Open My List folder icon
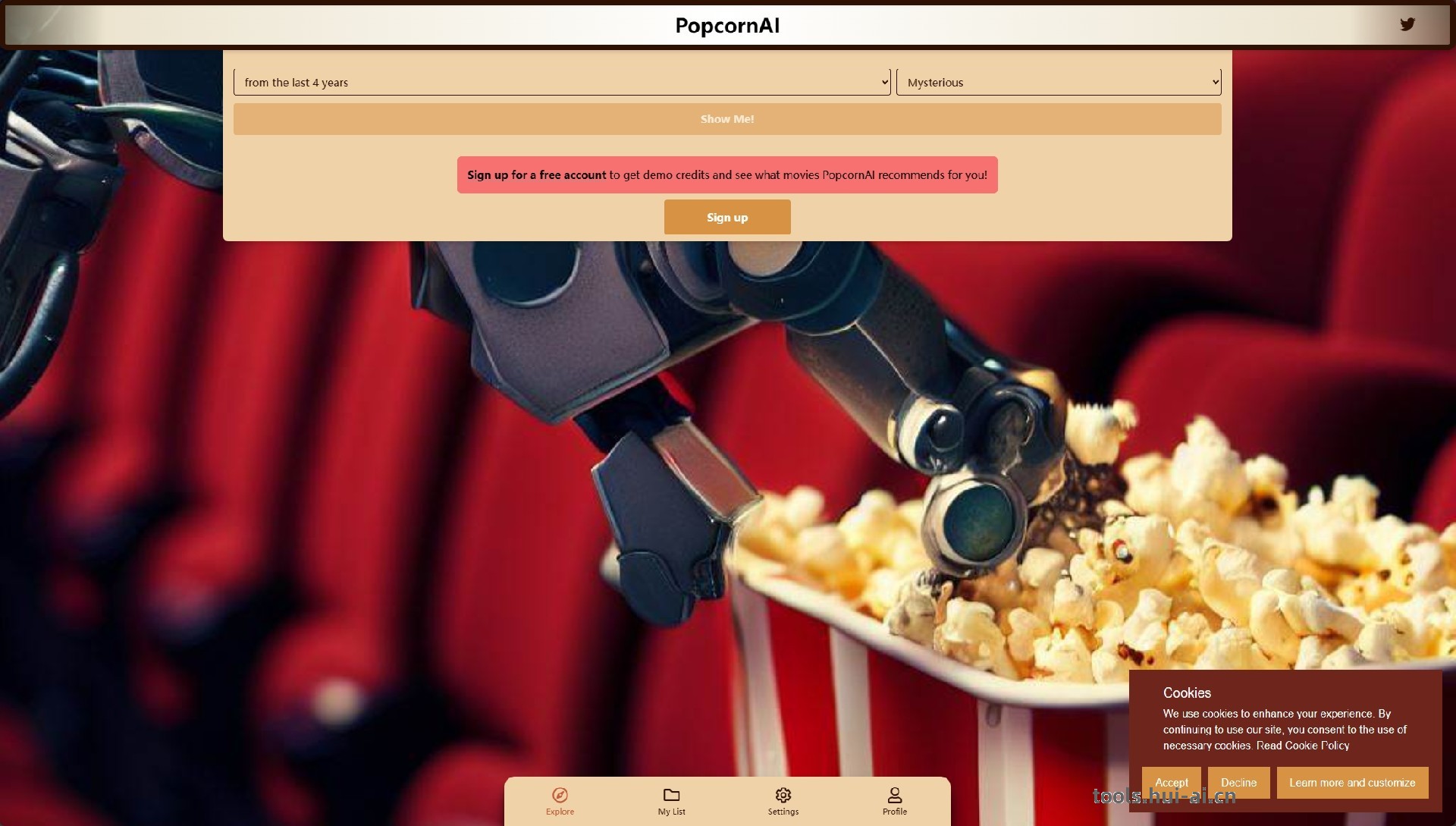Screen dimensions: 1456x826 point(671,795)
